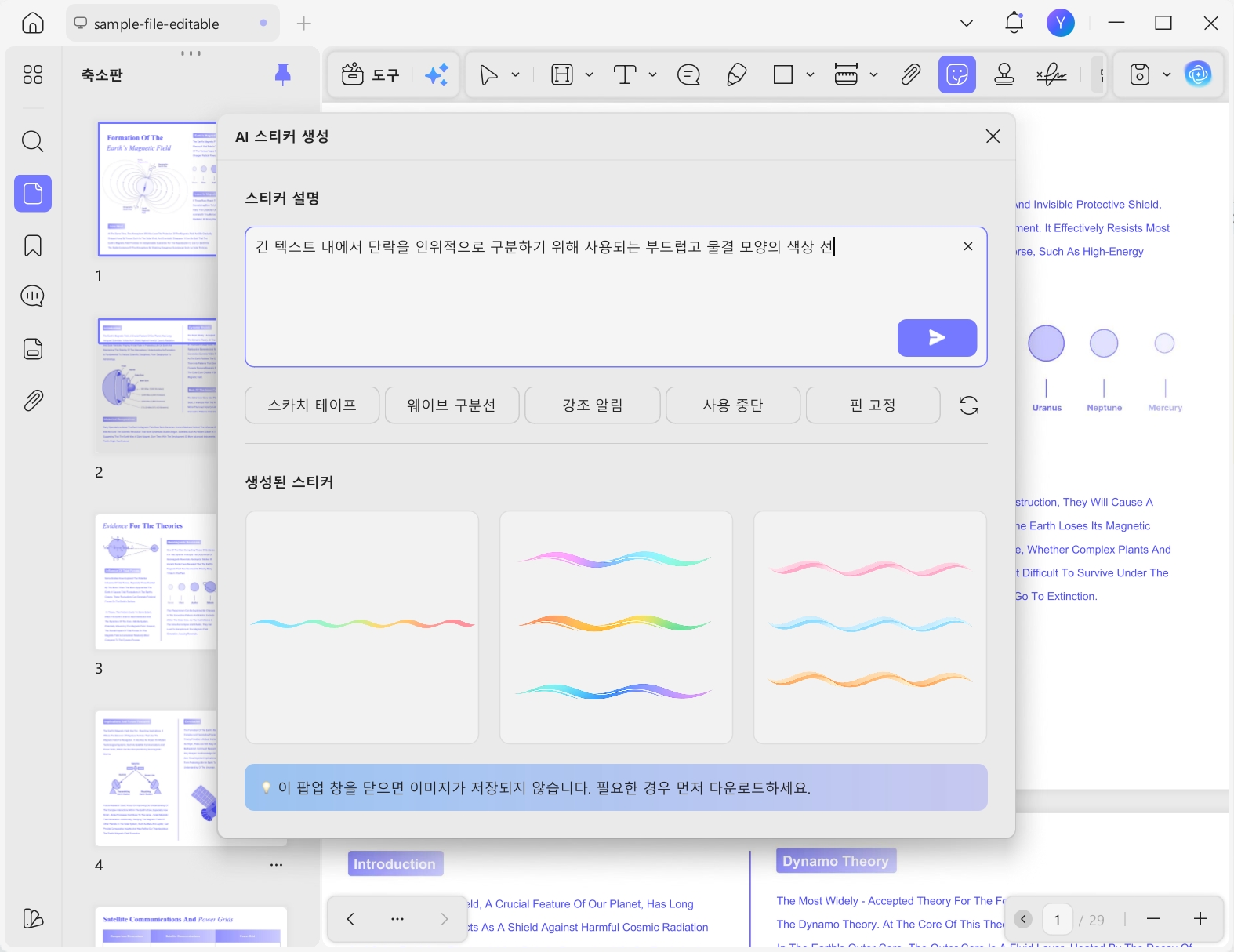Screen dimensions: 1234x952
Task: Select the pencil drawing tool
Action: pyautogui.click(x=736, y=74)
